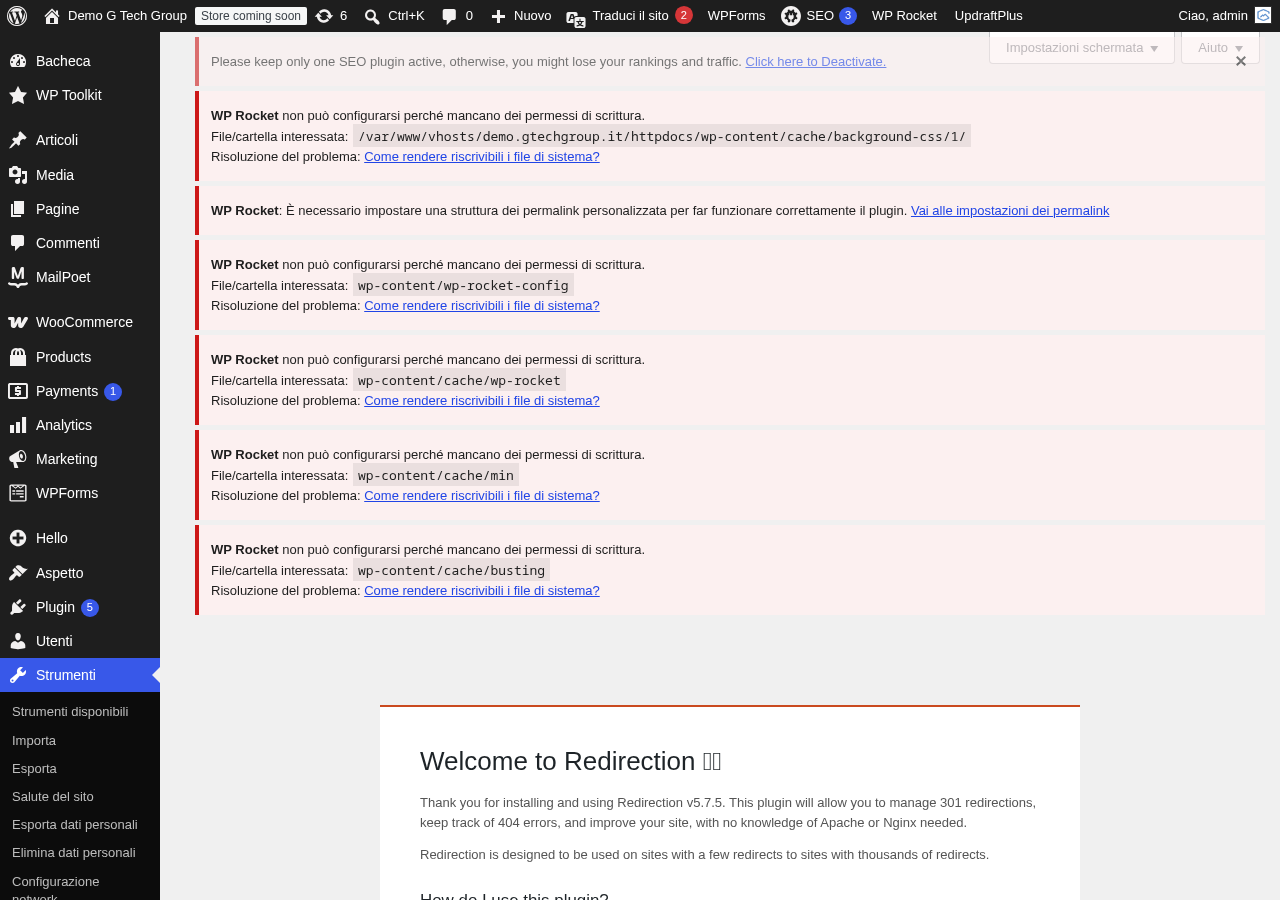Click the Pagine pages icon
This screenshot has height=900, width=1280.
(18, 209)
